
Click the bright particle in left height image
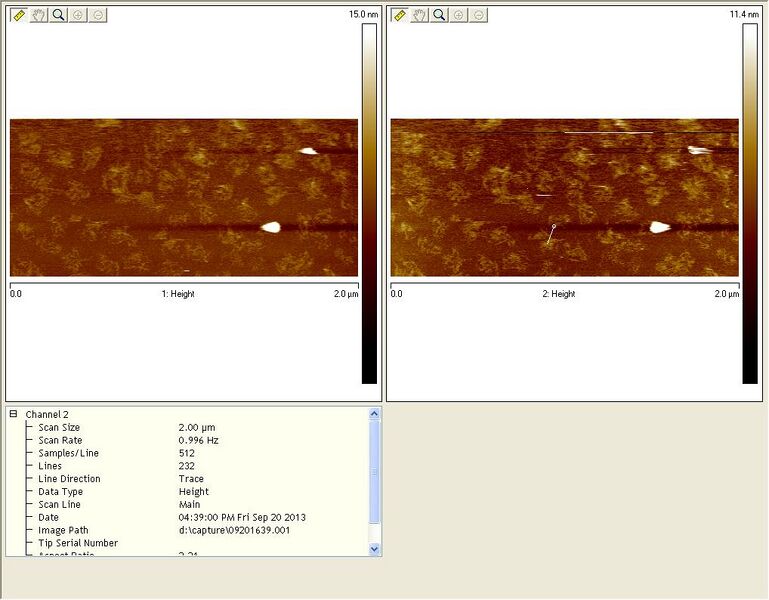tap(270, 227)
